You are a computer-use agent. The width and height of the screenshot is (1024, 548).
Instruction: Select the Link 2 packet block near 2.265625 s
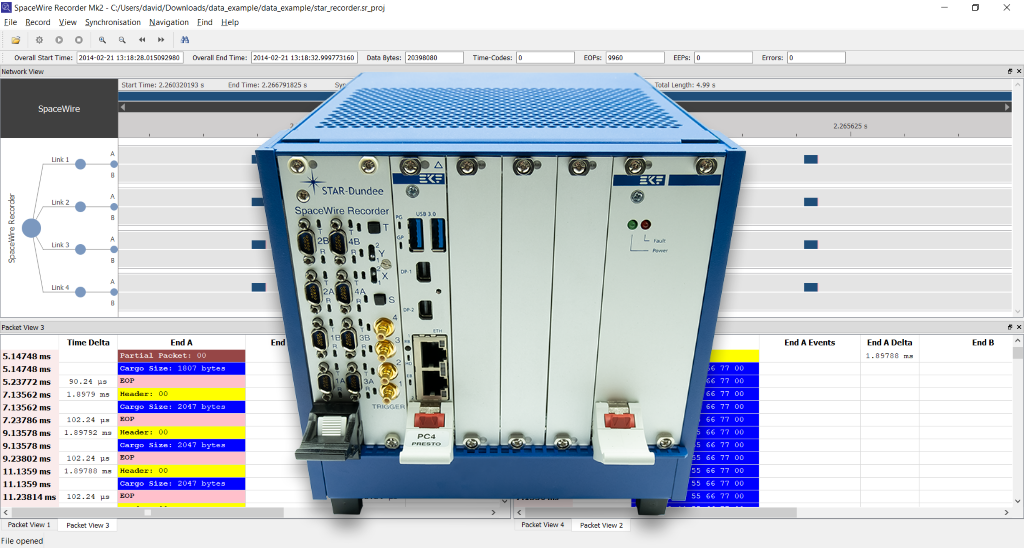pos(810,202)
